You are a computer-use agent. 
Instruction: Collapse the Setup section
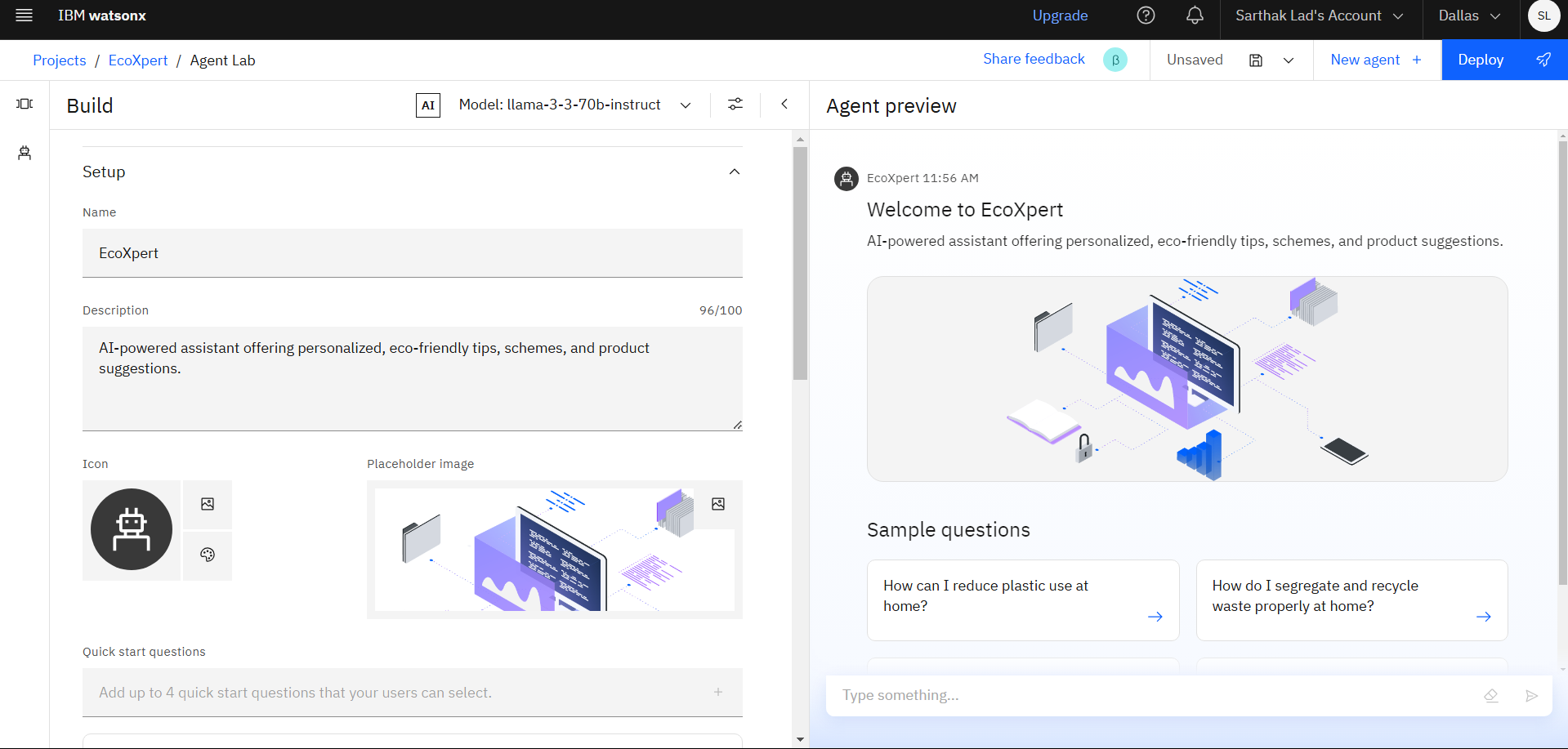(x=735, y=172)
